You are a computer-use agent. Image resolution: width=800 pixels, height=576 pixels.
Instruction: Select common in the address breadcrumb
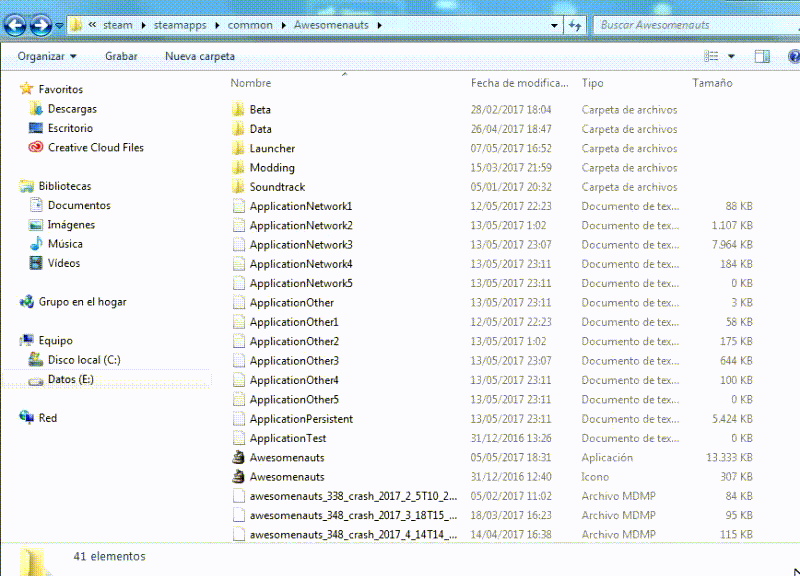pos(250,25)
